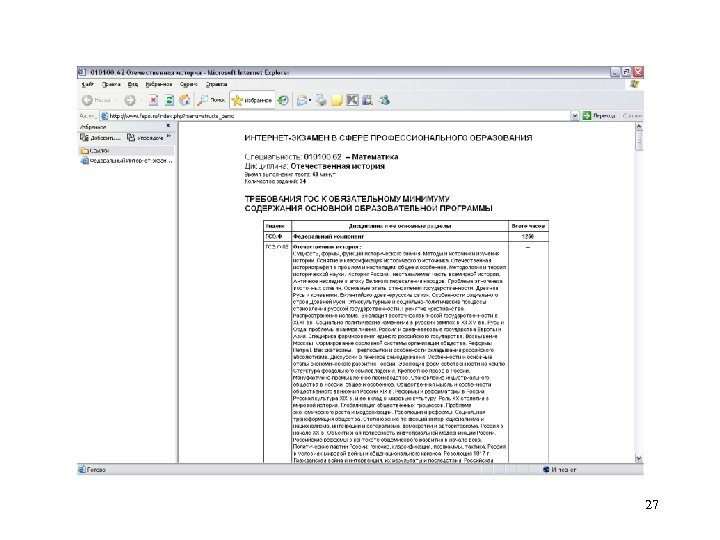Stop page loading with red X icon

153,100
